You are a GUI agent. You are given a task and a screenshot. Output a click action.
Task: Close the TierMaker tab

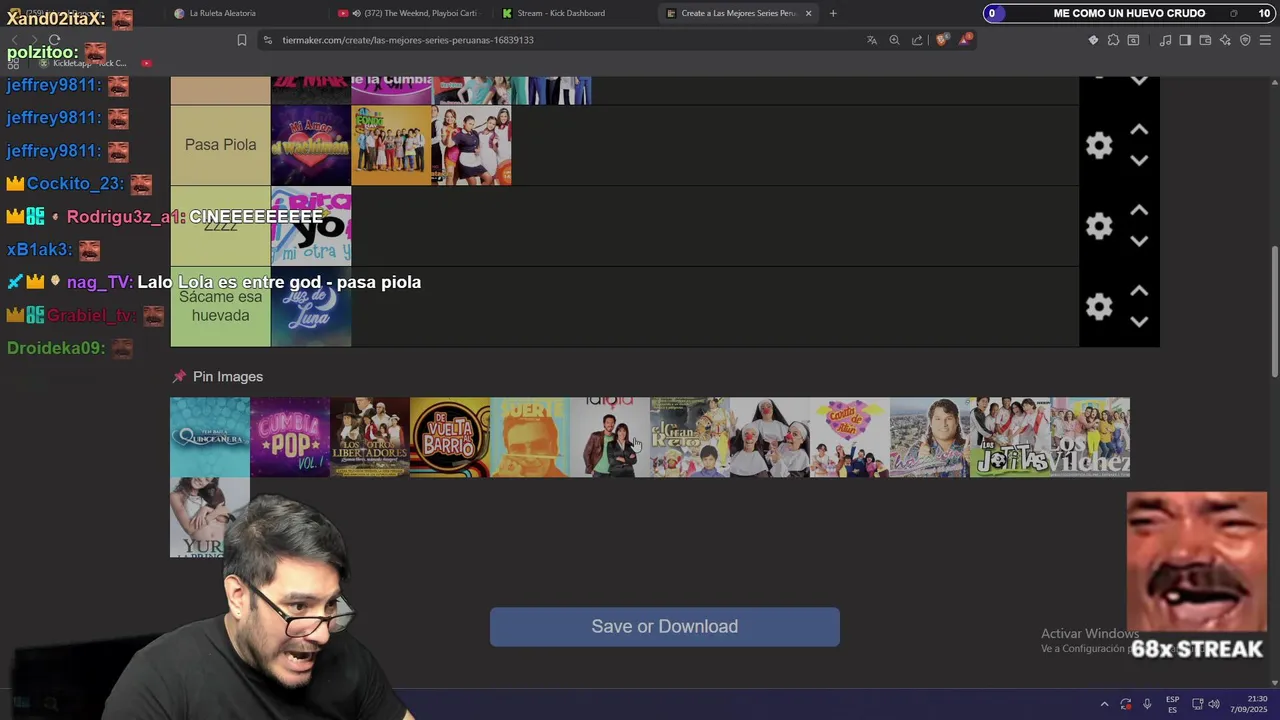click(x=808, y=13)
